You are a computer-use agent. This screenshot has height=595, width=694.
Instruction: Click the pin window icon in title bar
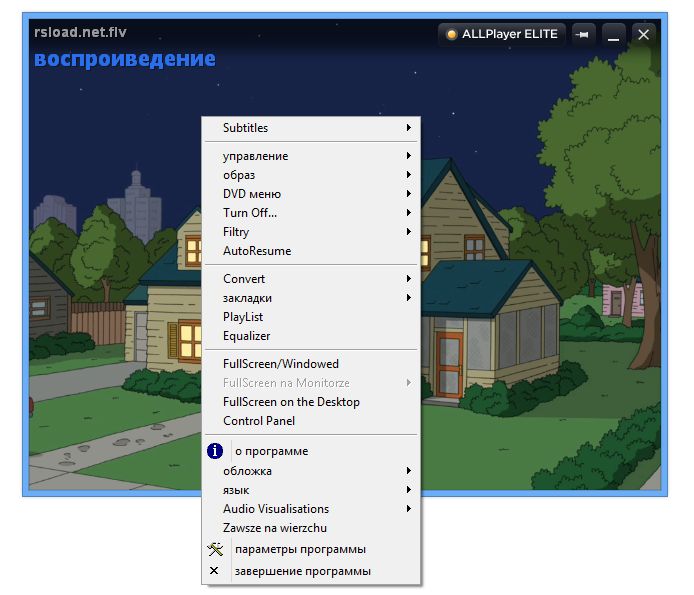pos(582,35)
